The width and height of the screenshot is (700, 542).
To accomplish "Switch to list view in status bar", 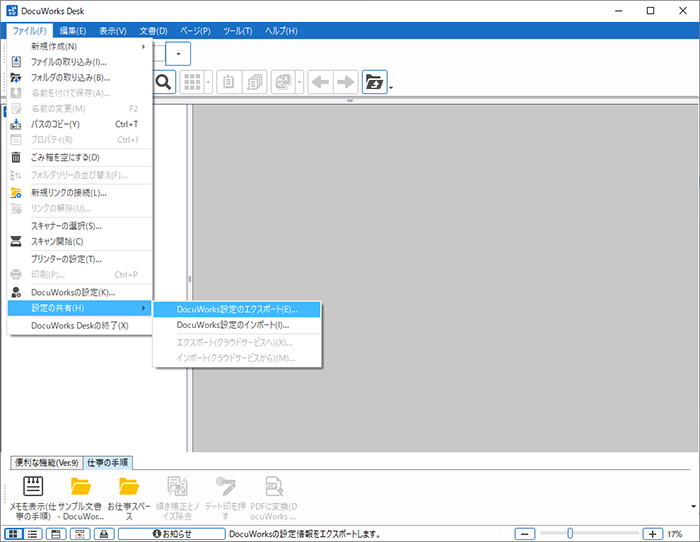I will (x=33, y=534).
